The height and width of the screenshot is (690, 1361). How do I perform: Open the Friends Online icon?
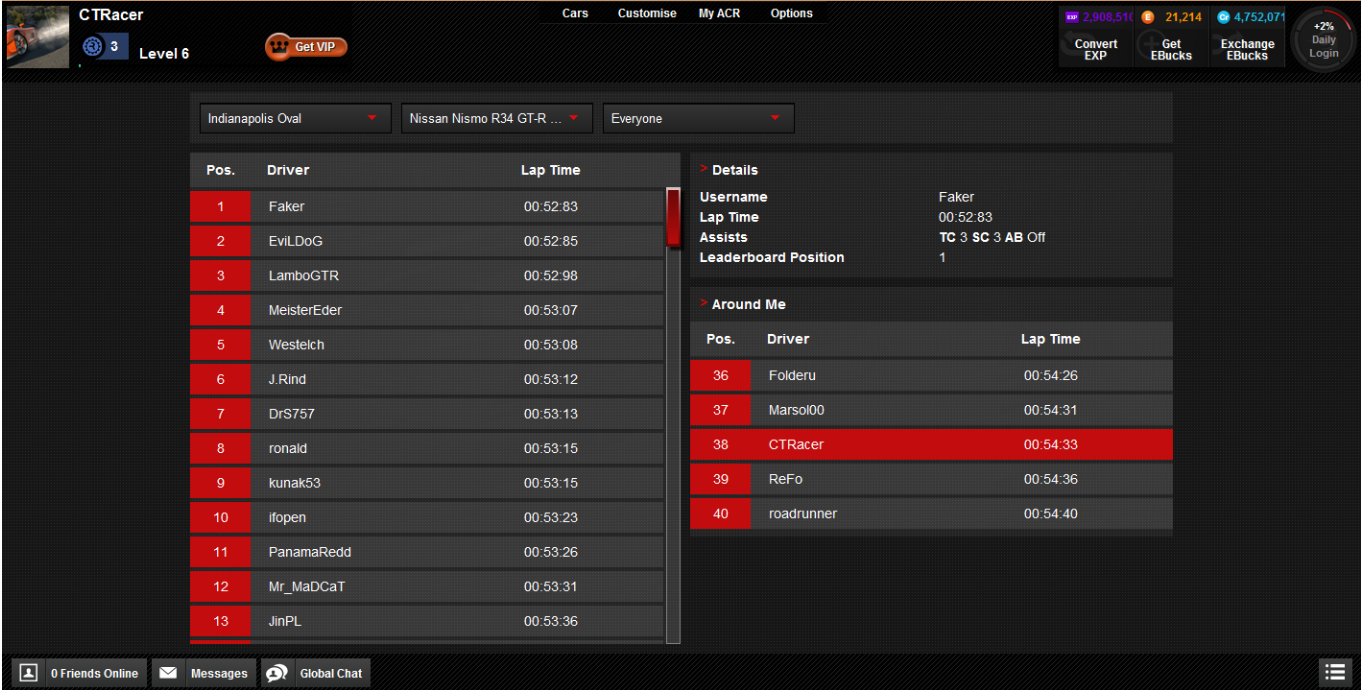pyautogui.click(x=29, y=673)
